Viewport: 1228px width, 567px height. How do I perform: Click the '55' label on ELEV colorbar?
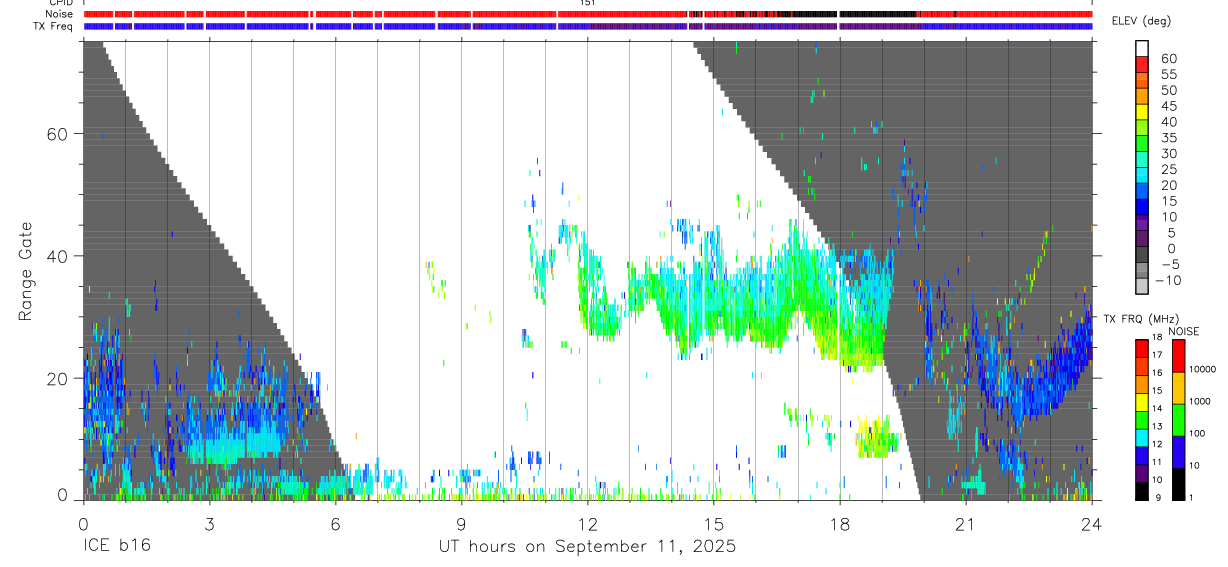1168,75
